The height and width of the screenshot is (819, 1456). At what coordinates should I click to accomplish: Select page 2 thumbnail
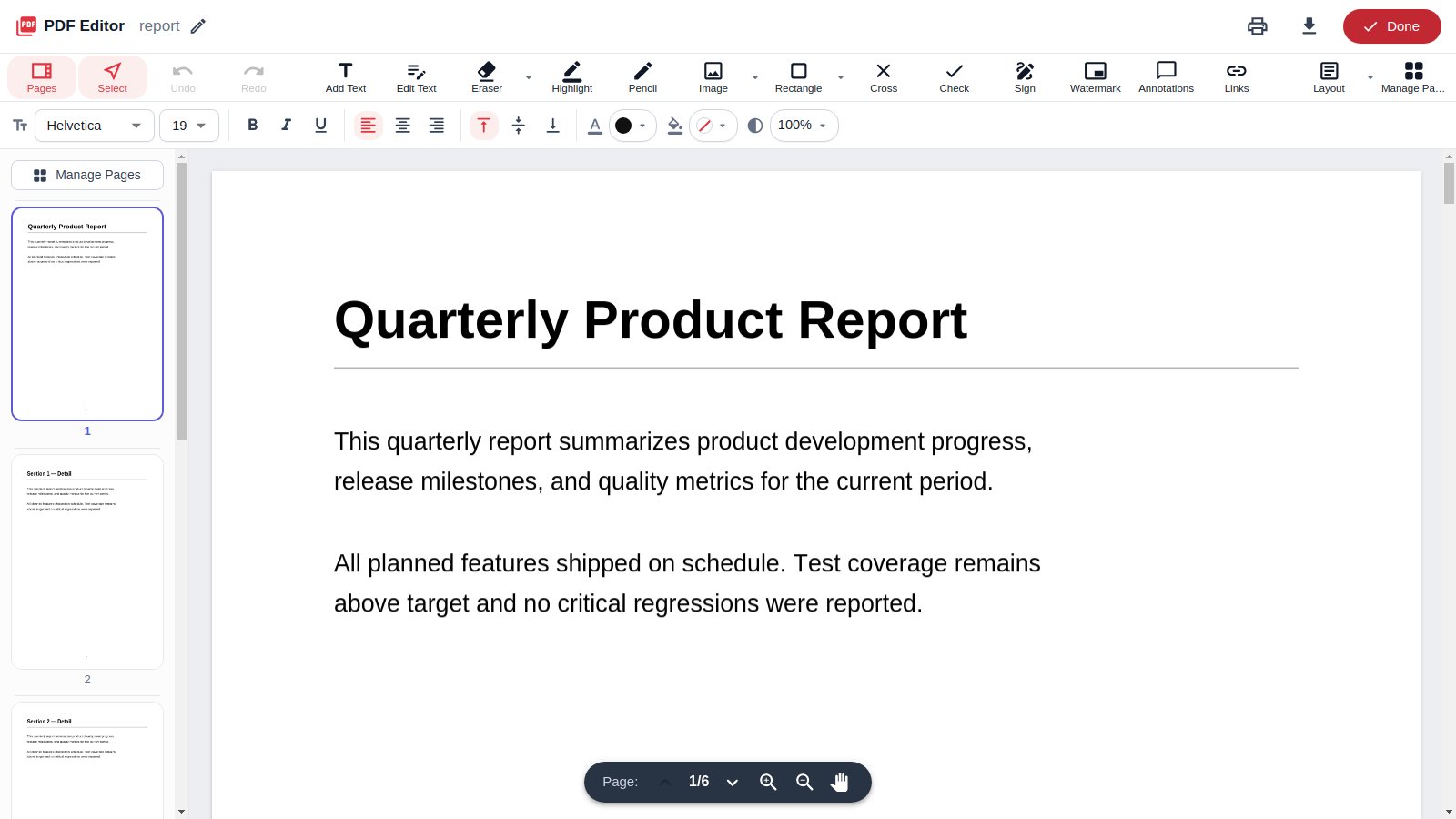click(87, 561)
